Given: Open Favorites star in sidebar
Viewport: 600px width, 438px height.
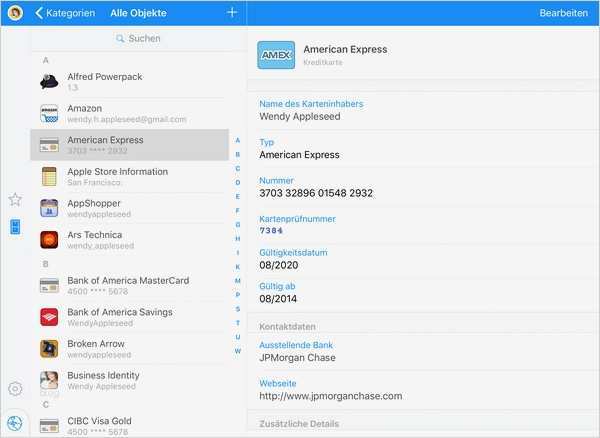Looking at the screenshot, I should point(15,199).
